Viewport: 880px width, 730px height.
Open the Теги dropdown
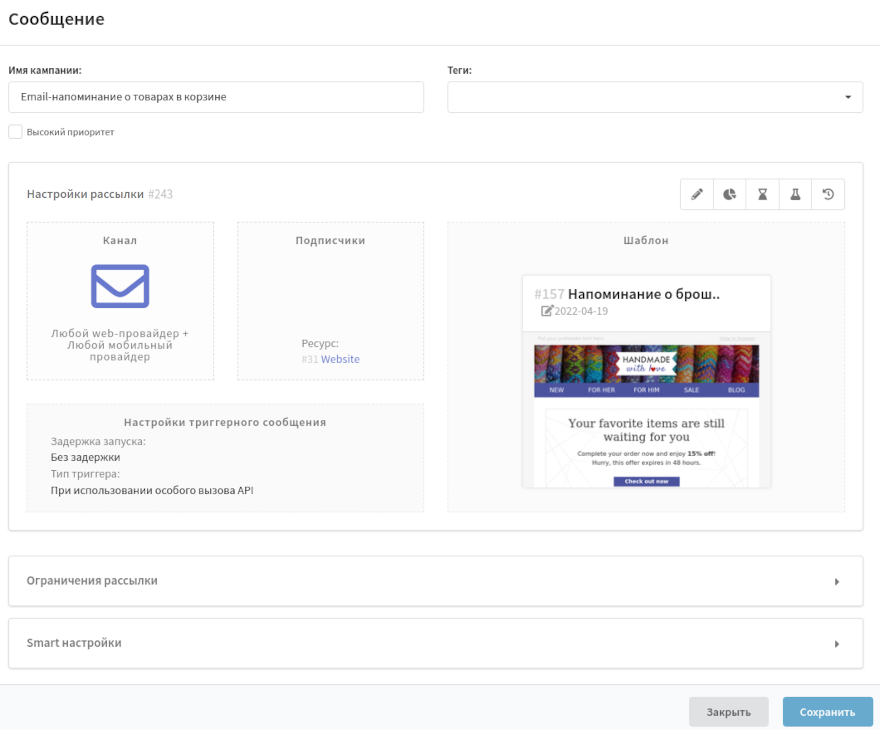(654, 97)
